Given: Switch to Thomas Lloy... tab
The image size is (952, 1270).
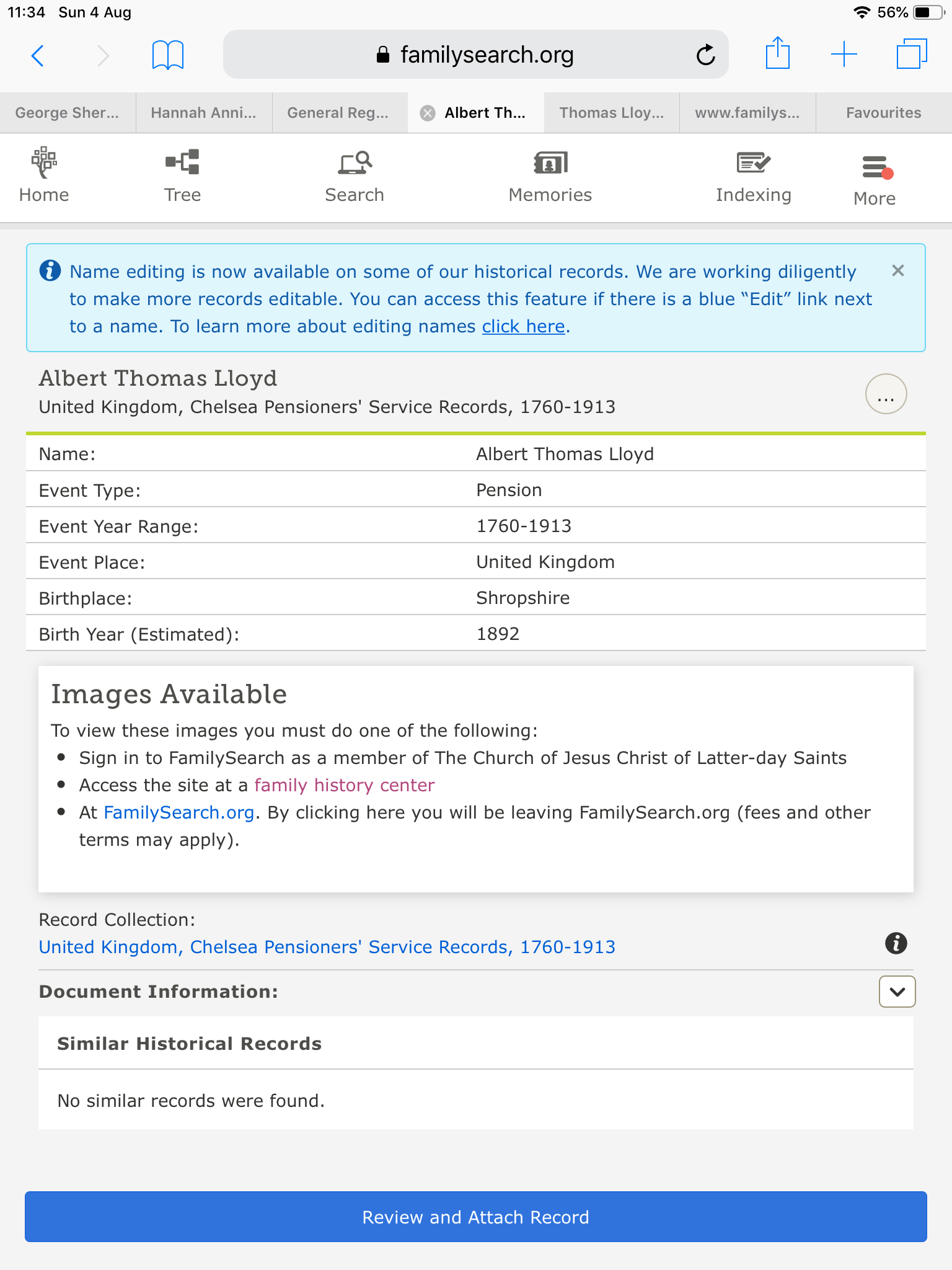Looking at the screenshot, I should click(612, 113).
